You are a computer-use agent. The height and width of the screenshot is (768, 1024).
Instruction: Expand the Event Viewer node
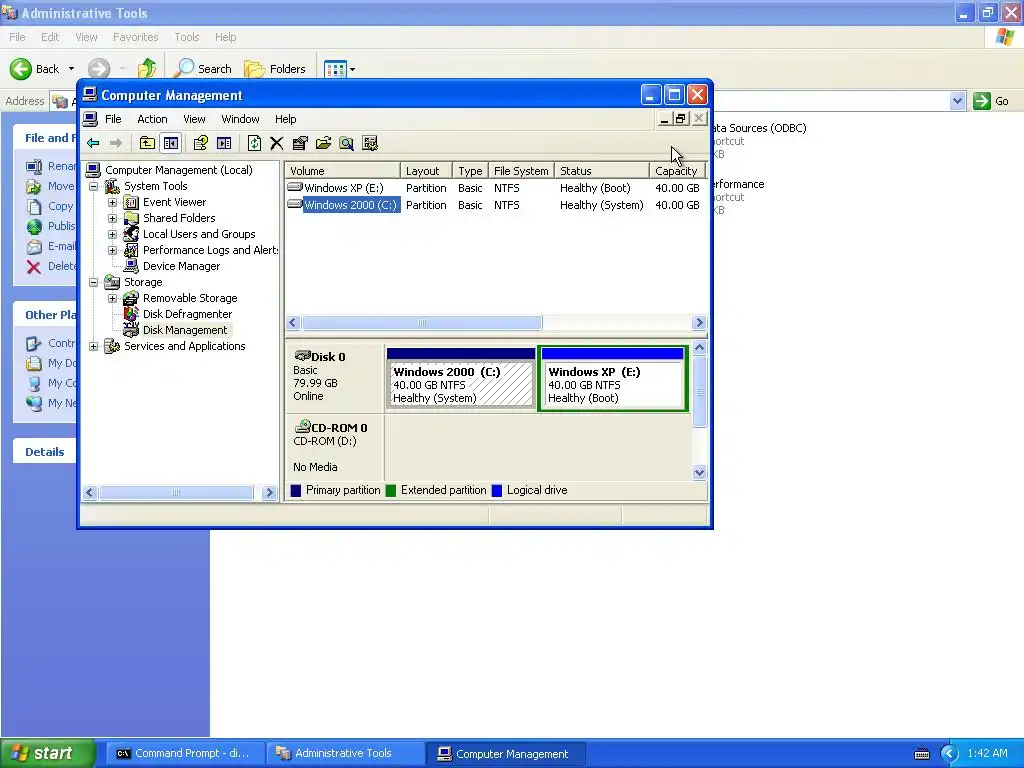pos(112,202)
